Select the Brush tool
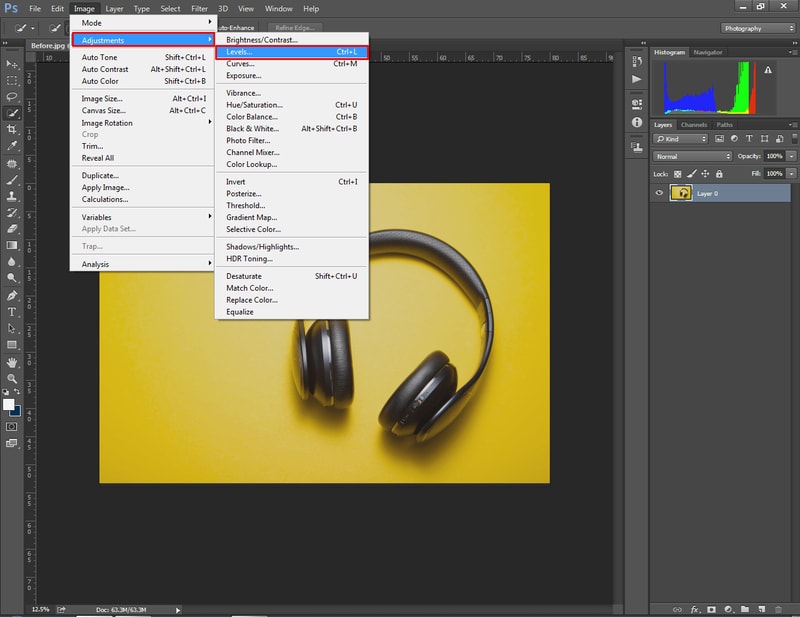Screen dimensions: 800x617 [x=11, y=180]
